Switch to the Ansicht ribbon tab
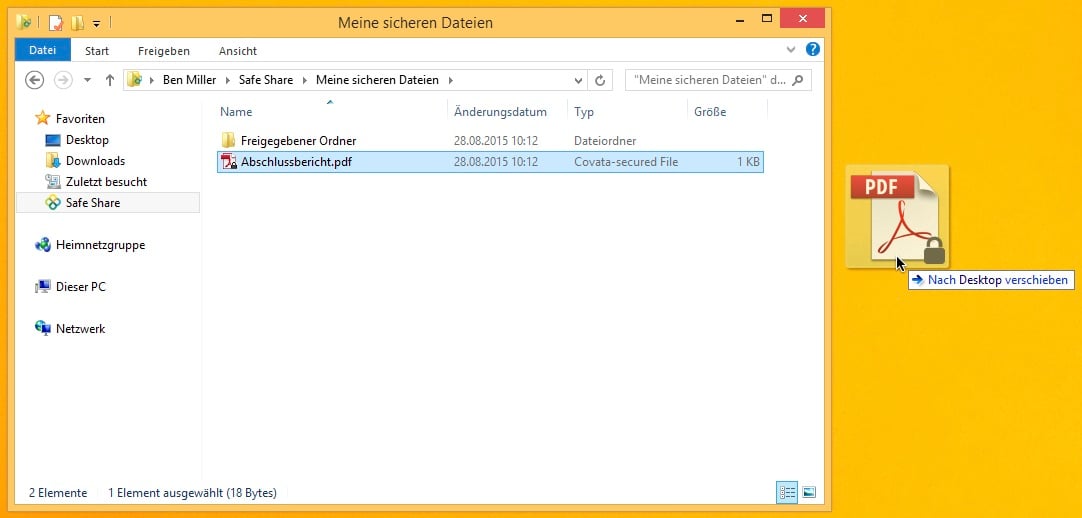This screenshot has width=1082, height=518. (237, 51)
